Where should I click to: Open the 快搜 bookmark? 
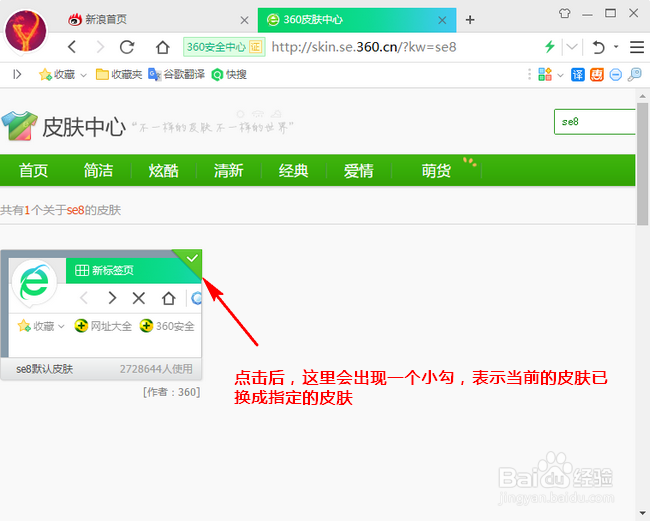pos(229,74)
